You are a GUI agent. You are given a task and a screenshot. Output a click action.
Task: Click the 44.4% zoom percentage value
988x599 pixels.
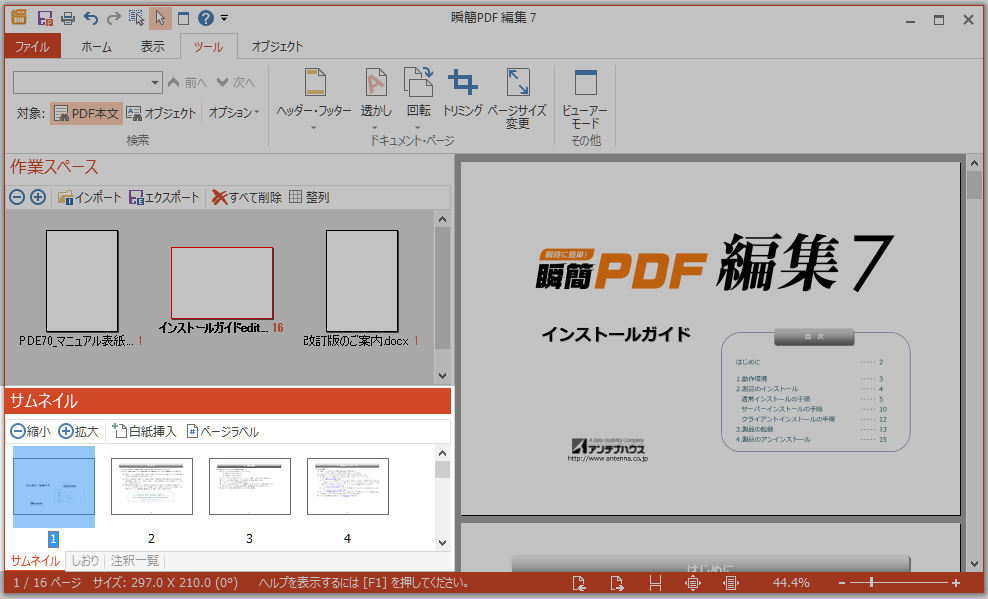coord(791,583)
